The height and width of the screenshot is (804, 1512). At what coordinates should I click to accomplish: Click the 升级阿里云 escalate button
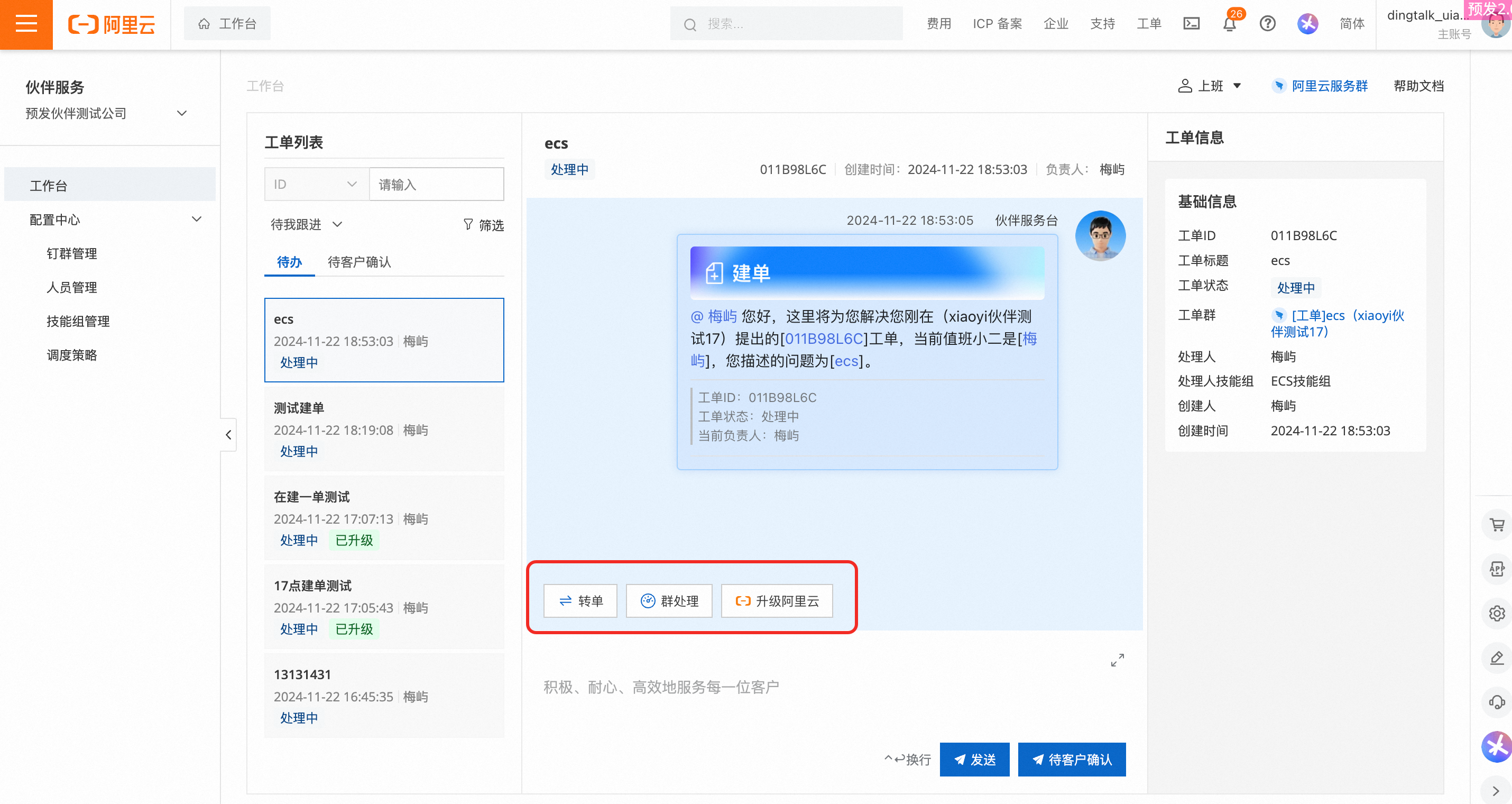[777, 601]
